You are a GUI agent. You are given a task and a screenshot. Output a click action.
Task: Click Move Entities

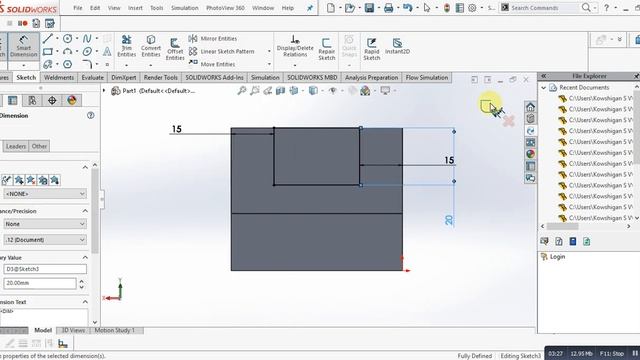[212, 64]
